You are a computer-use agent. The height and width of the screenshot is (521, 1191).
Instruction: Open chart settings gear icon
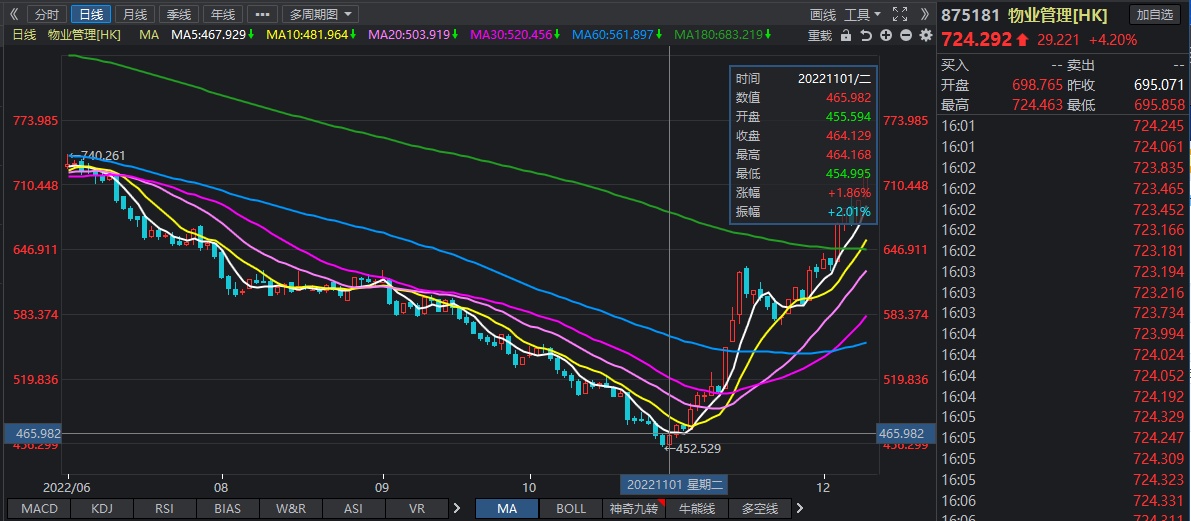[925, 35]
